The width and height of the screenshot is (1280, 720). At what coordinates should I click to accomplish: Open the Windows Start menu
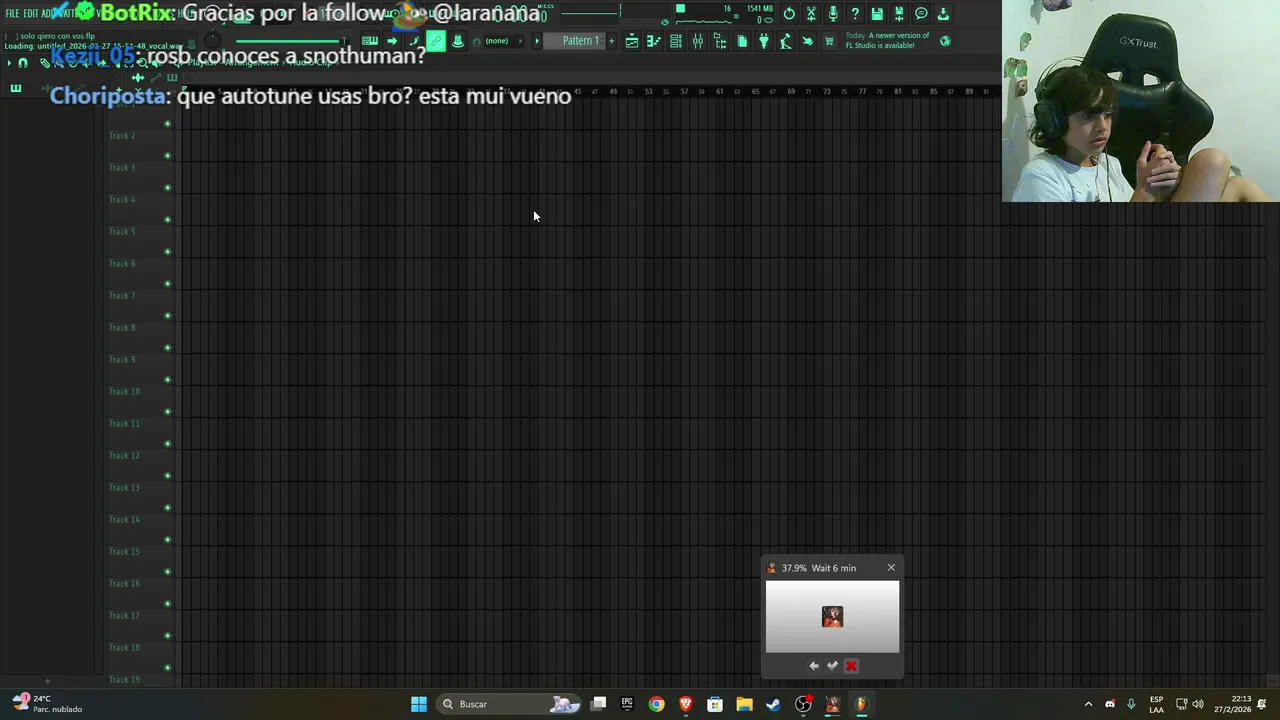[419, 704]
